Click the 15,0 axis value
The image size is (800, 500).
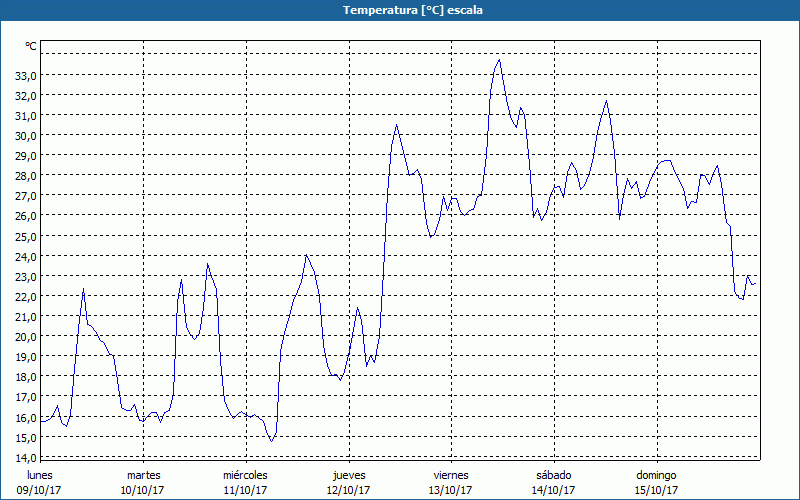click(25, 437)
